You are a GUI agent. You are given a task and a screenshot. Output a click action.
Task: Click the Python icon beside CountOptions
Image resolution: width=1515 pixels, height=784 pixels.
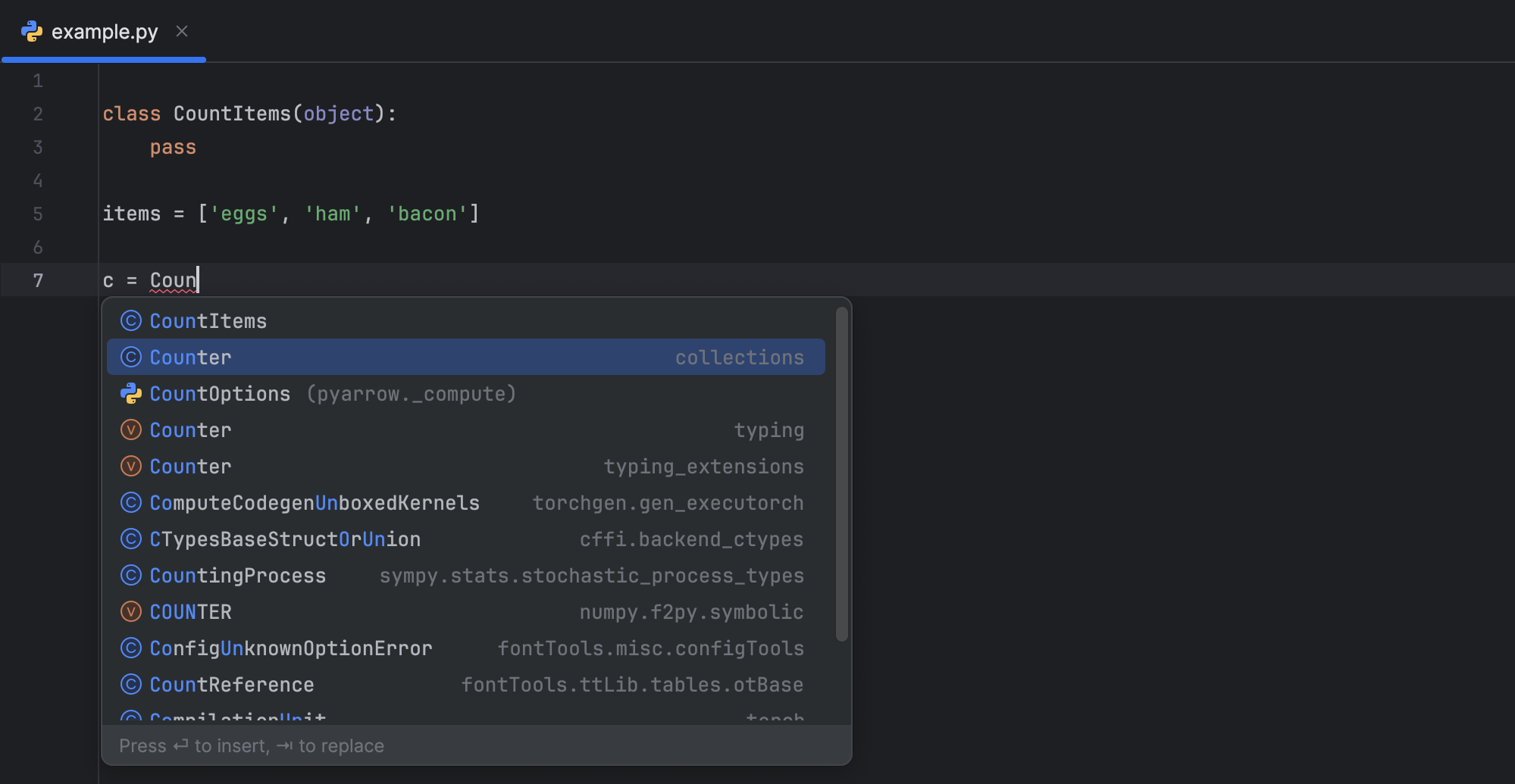tap(131, 394)
